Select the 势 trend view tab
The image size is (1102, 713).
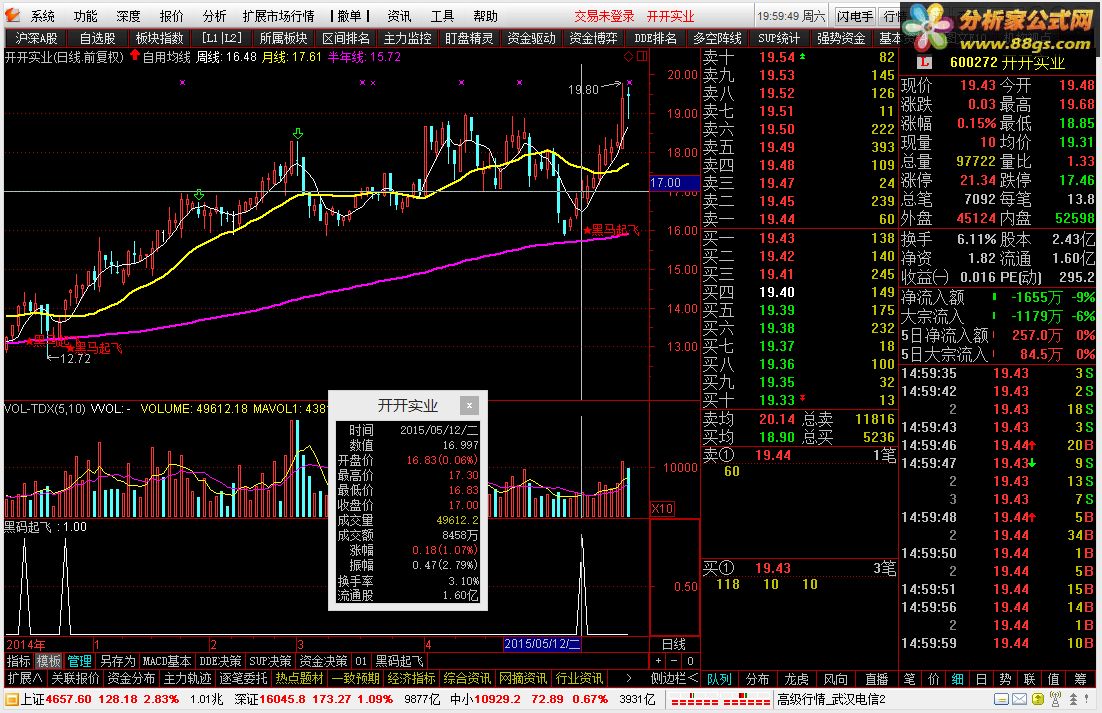click(x=1005, y=679)
